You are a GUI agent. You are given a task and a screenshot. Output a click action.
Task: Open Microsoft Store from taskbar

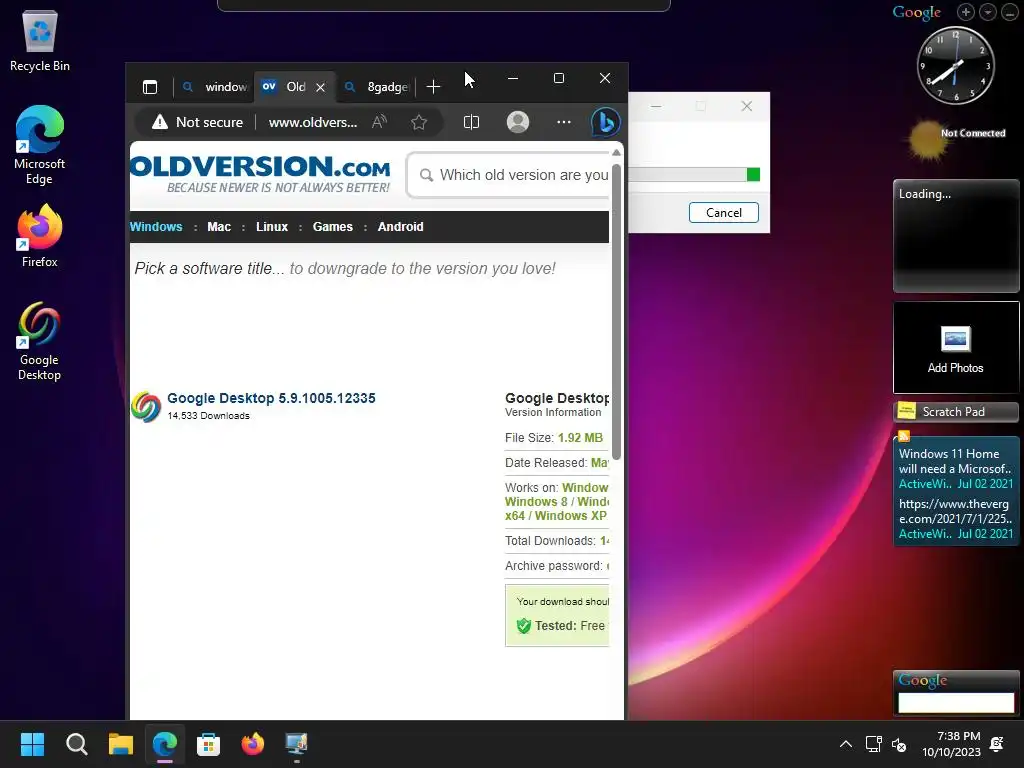[208, 744]
